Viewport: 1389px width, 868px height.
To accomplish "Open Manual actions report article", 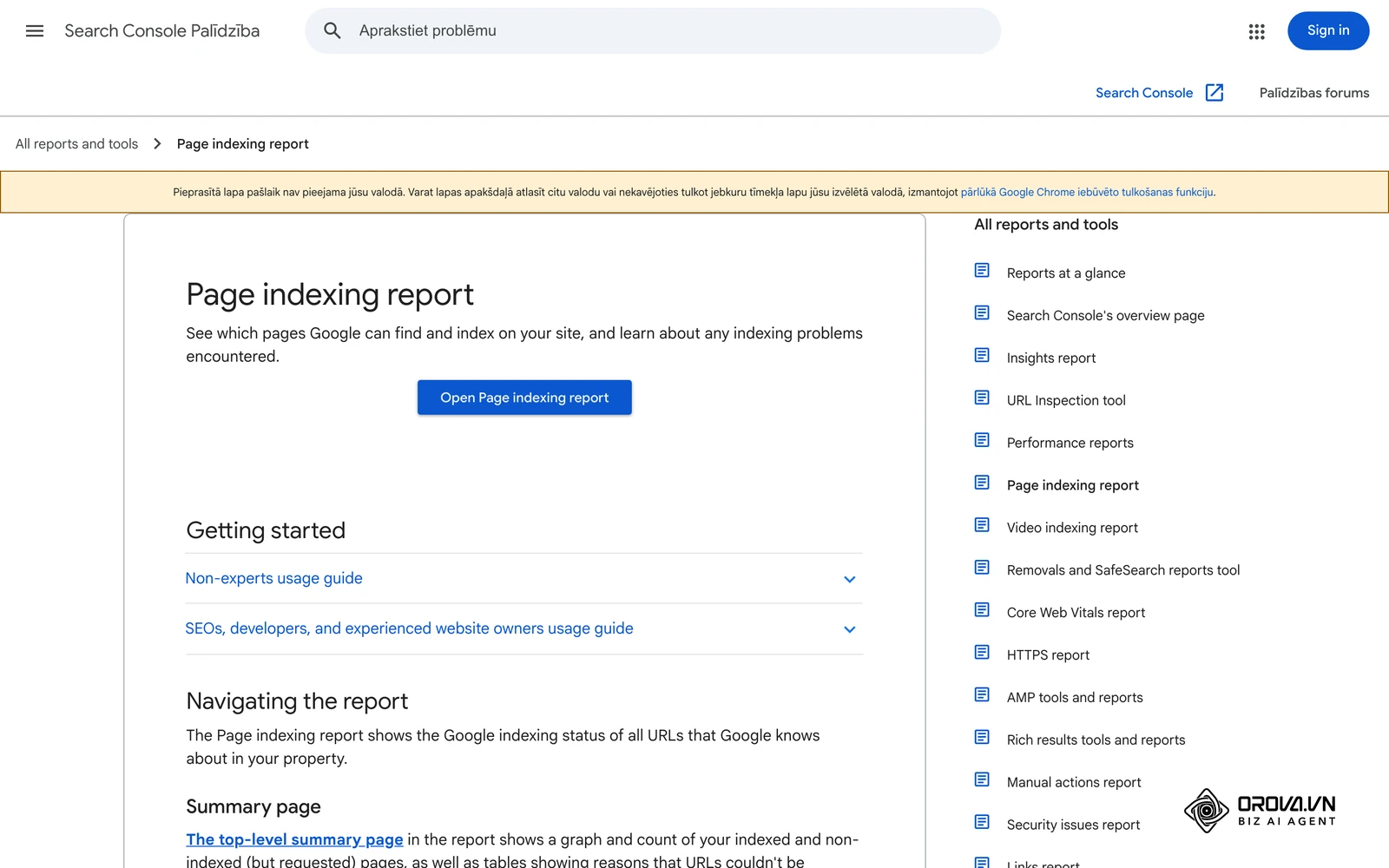I will [x=1074, y=784].
